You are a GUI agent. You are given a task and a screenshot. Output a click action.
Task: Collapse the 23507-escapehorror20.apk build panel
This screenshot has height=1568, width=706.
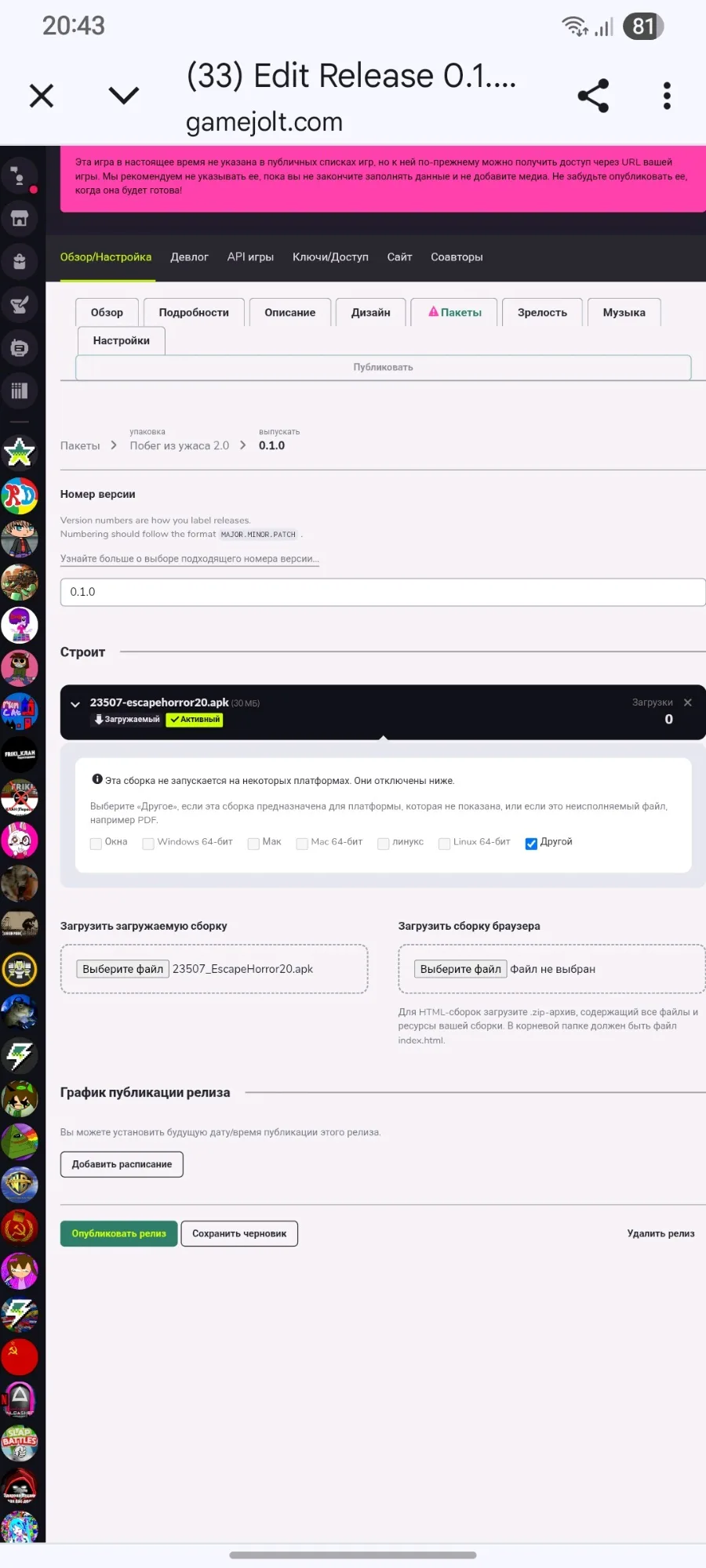(75, 704)
